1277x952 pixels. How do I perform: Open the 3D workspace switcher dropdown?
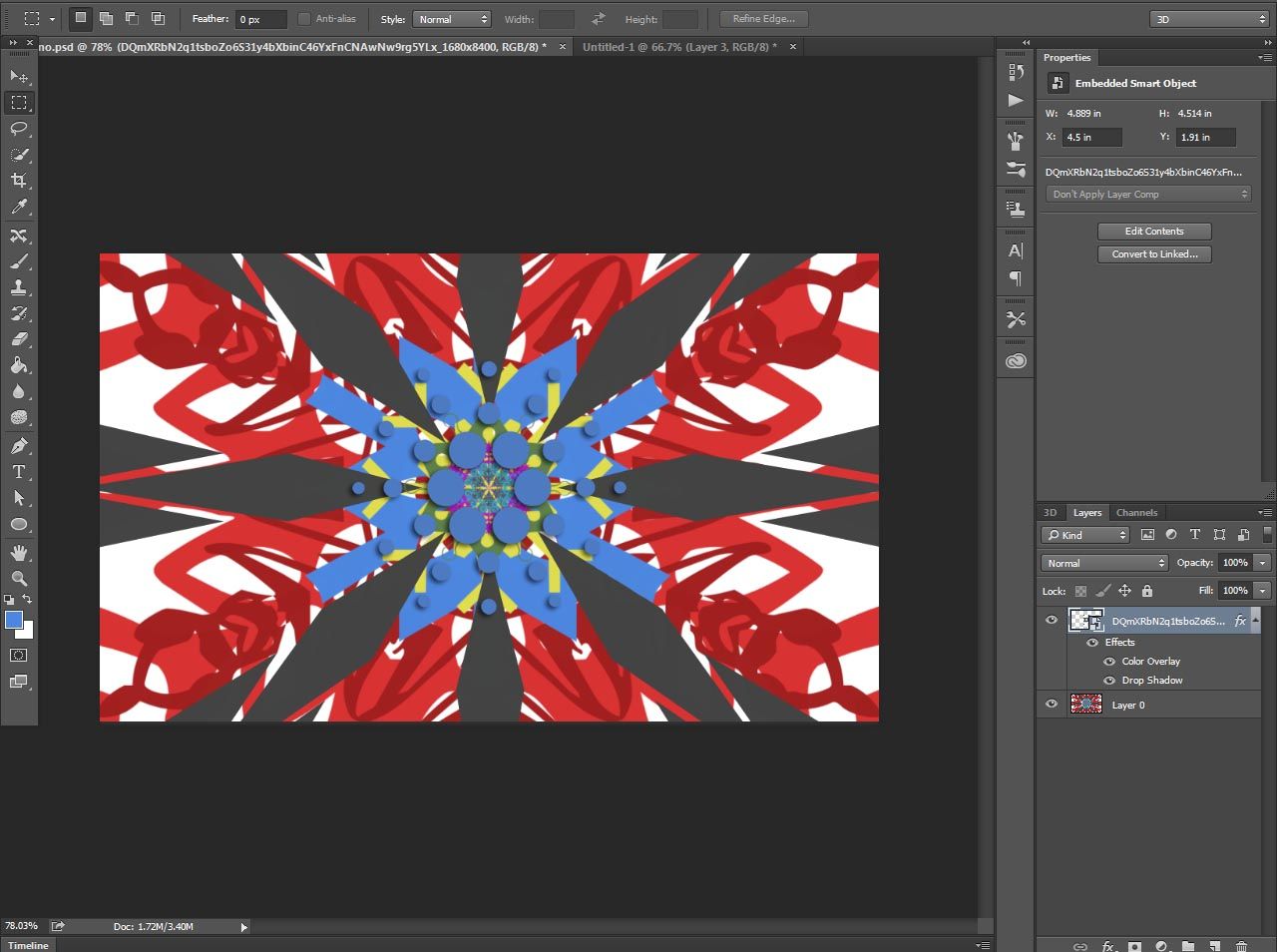tap(1209, 19)
